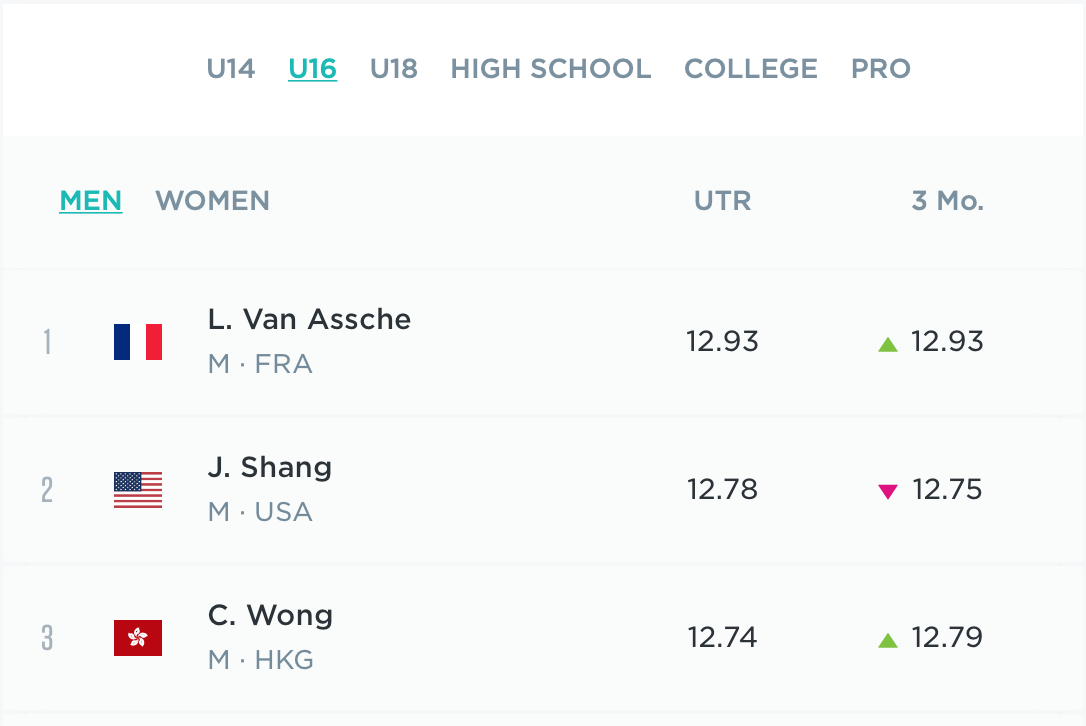The image size is (1086, 726).
Task: Click the France flag icon
Action: (138, 342)
